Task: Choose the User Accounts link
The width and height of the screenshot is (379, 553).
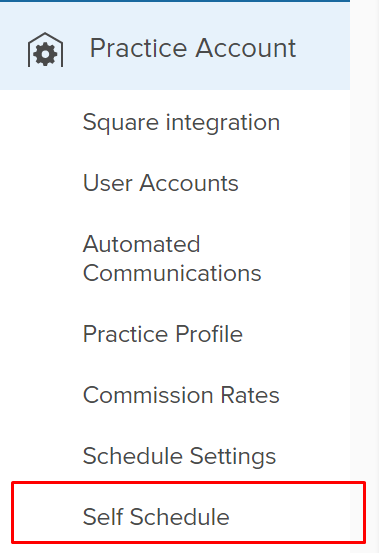Action: 161,183
